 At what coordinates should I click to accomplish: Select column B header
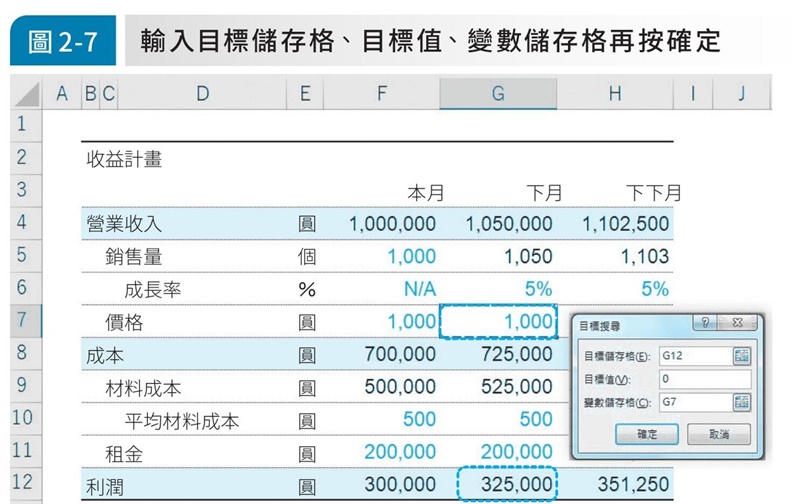pyautogui.click(x=91, y=94)
